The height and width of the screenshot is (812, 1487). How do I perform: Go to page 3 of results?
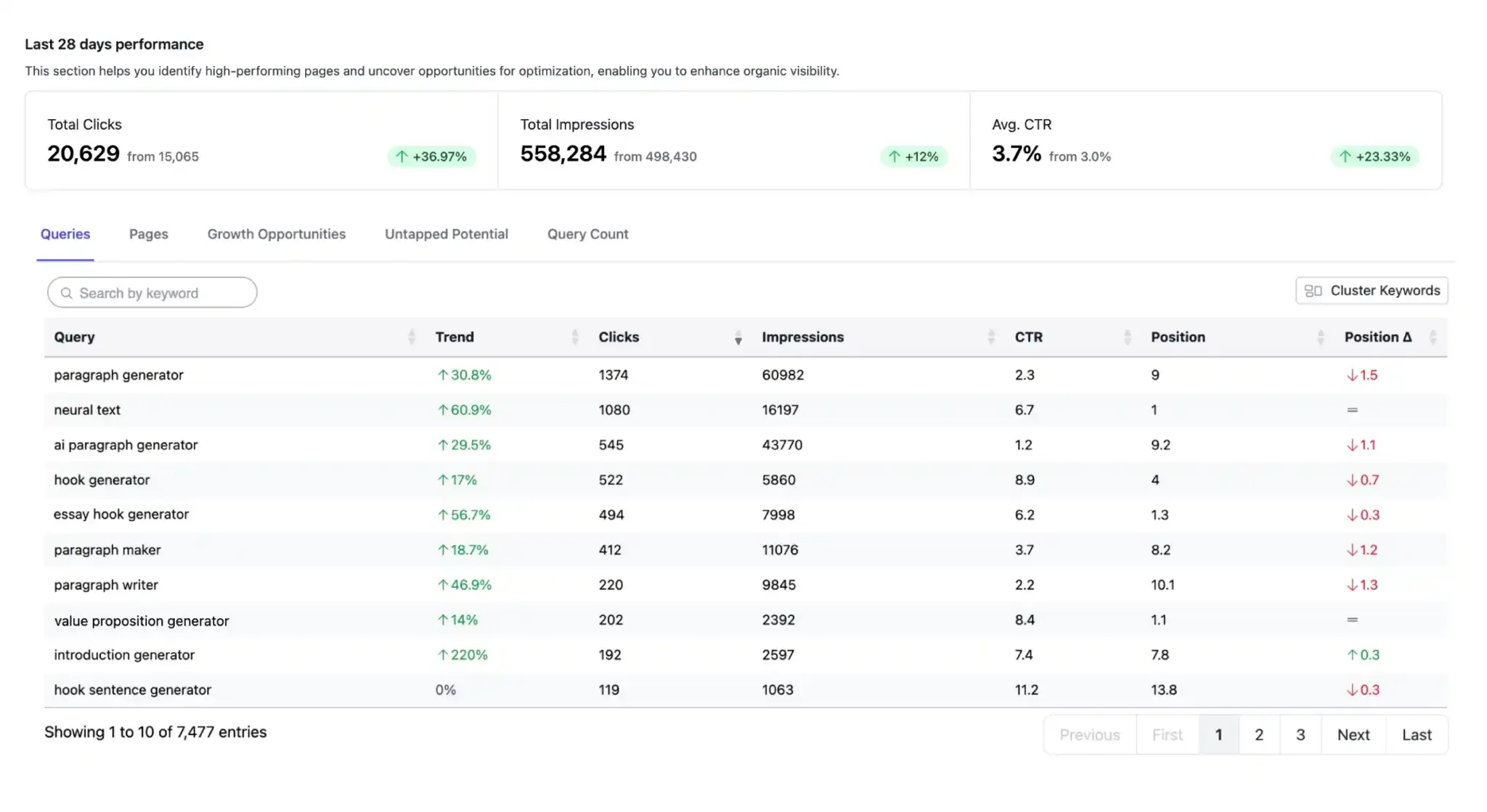click(x=1300, y=734)
